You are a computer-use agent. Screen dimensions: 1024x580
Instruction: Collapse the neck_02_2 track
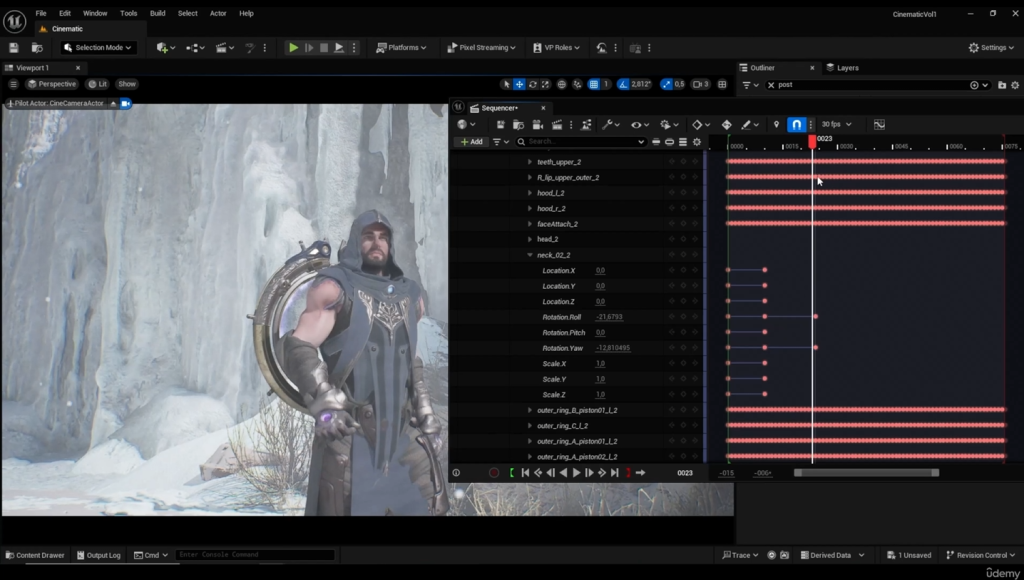pyautogui.click(x=530, y=255)
